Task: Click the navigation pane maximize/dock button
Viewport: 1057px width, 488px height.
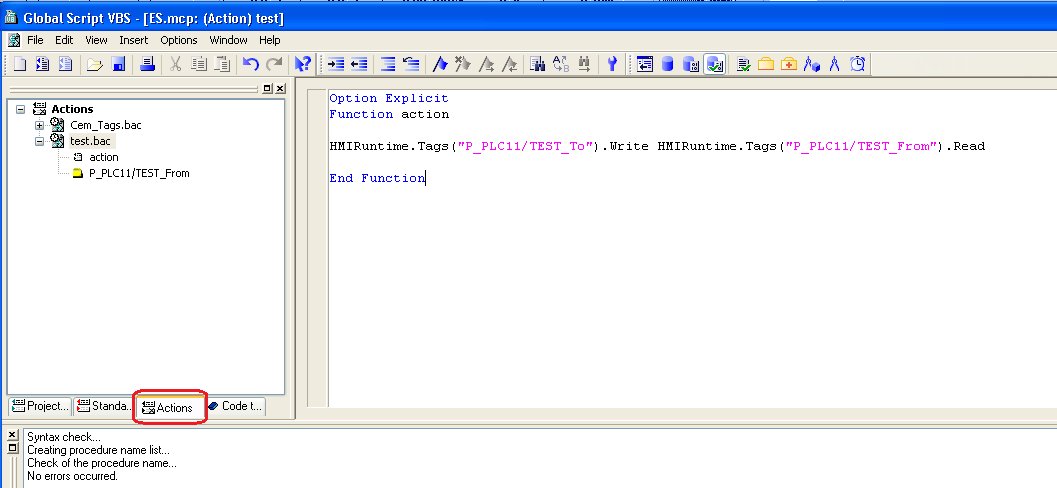Action: click(x=268, y=88)
